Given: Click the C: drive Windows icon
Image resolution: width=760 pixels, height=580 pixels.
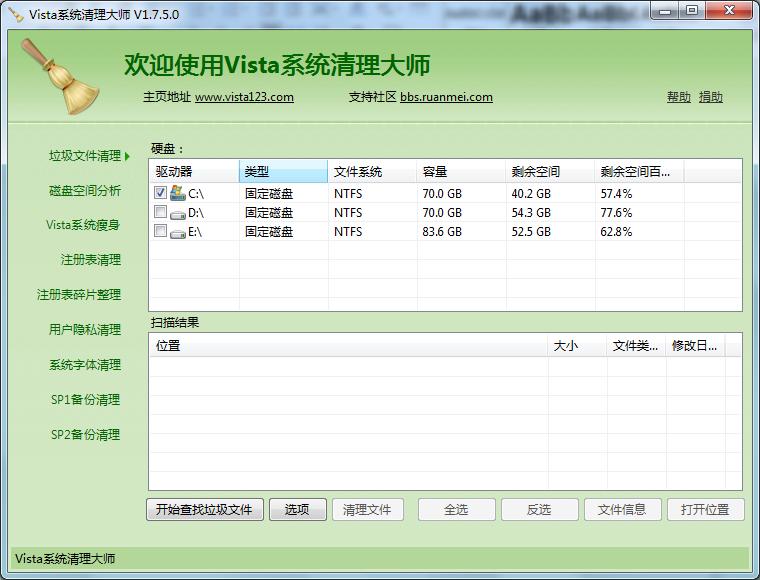Looking at the screenshot, I should pyautogui.click(x=178, y=193).
